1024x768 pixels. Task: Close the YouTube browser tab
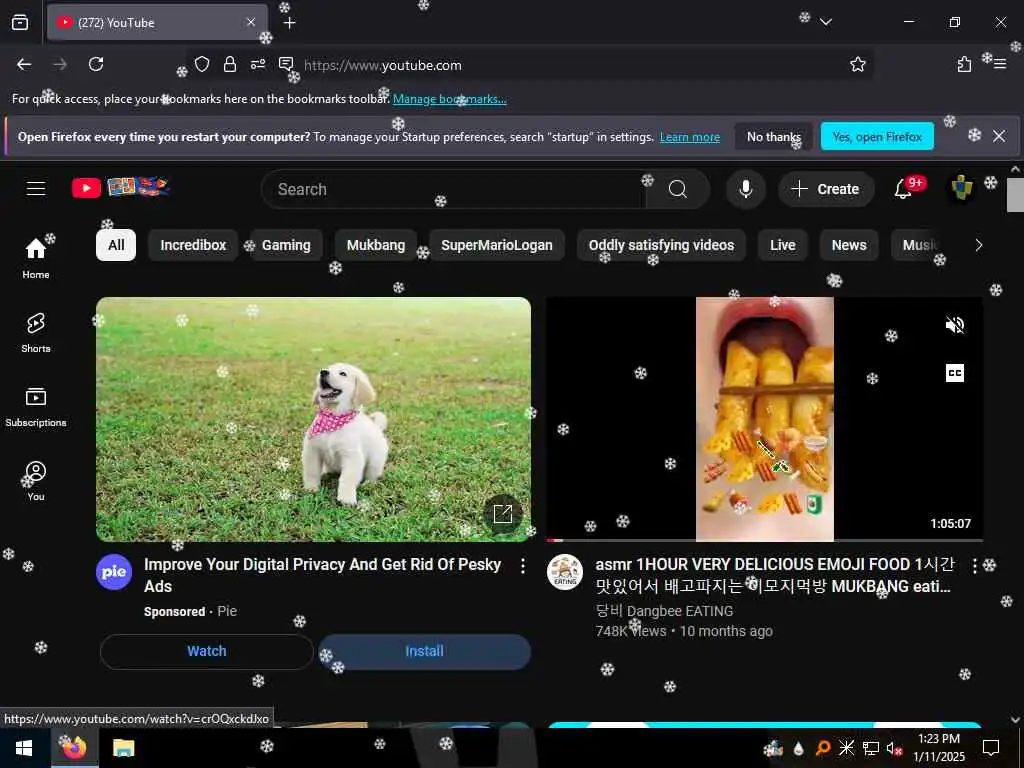[251, 22]
